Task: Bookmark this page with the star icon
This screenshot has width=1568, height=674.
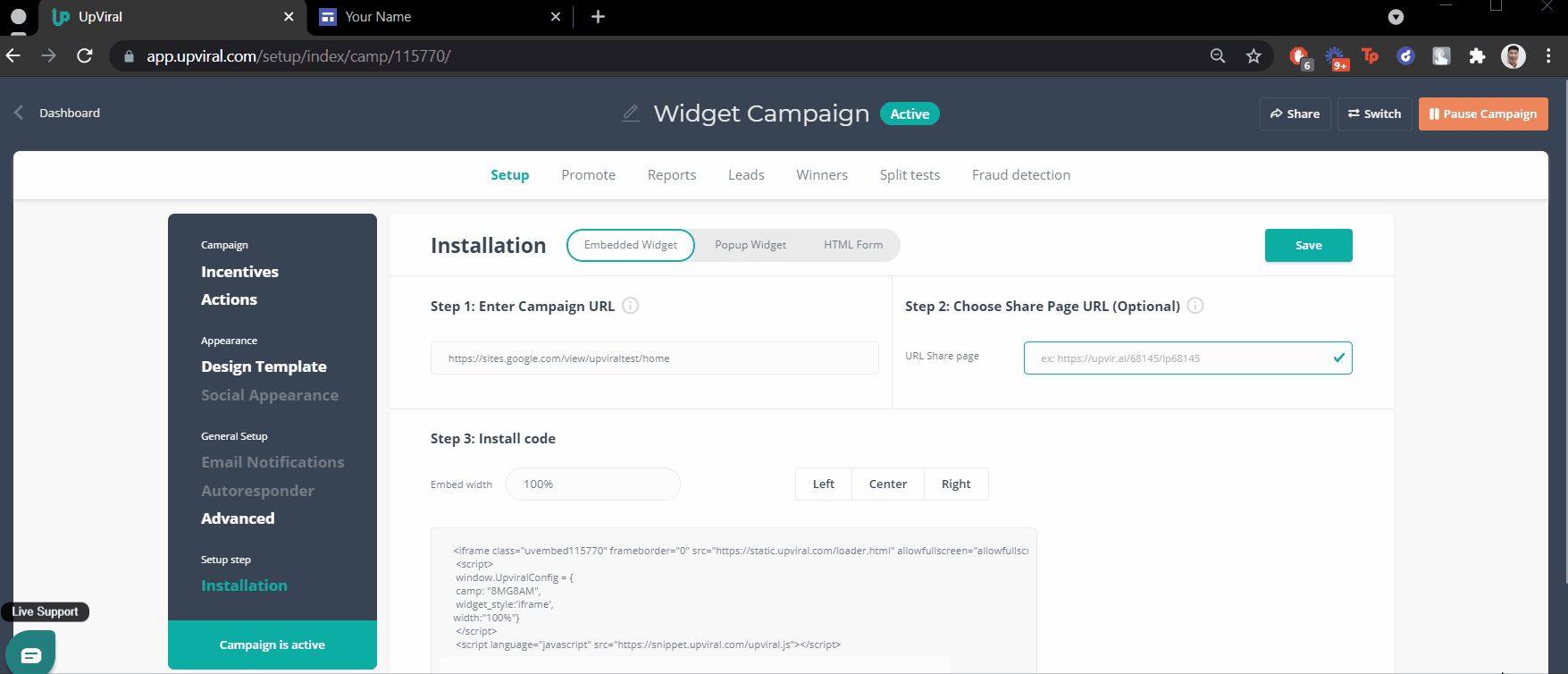Action: click(x=1254, y=56)
